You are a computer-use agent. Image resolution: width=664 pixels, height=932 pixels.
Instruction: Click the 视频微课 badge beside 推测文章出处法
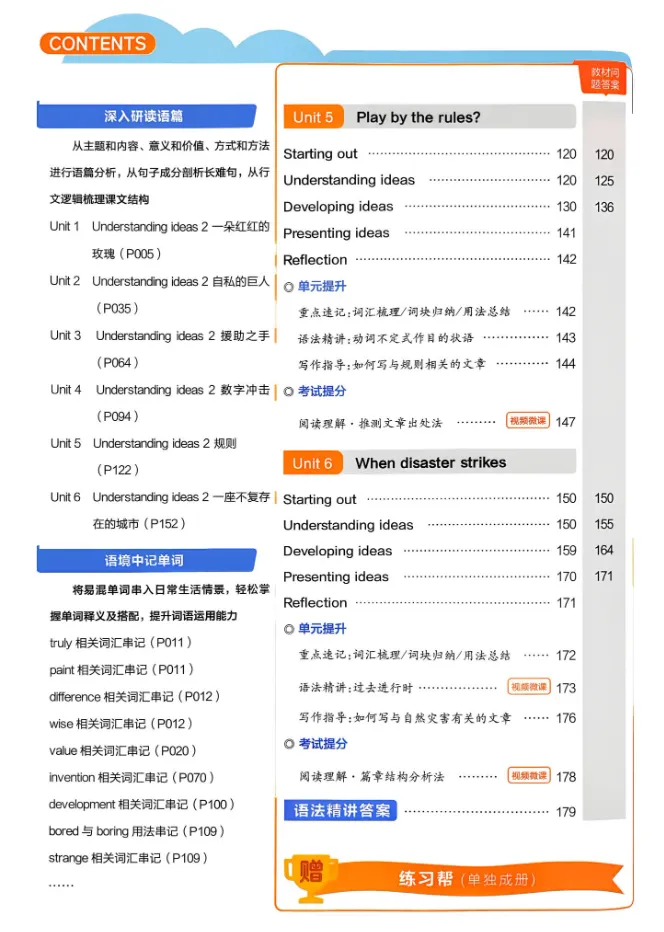coord(527,421)
